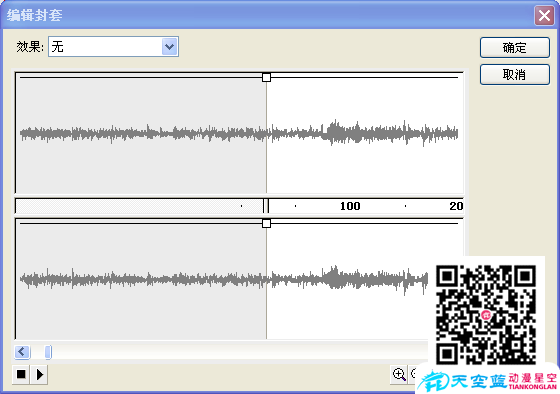The image size is (560, 394).
Task: Click the scrollbar left arrow
Action: pyautogui.click(x=22, y=352)
